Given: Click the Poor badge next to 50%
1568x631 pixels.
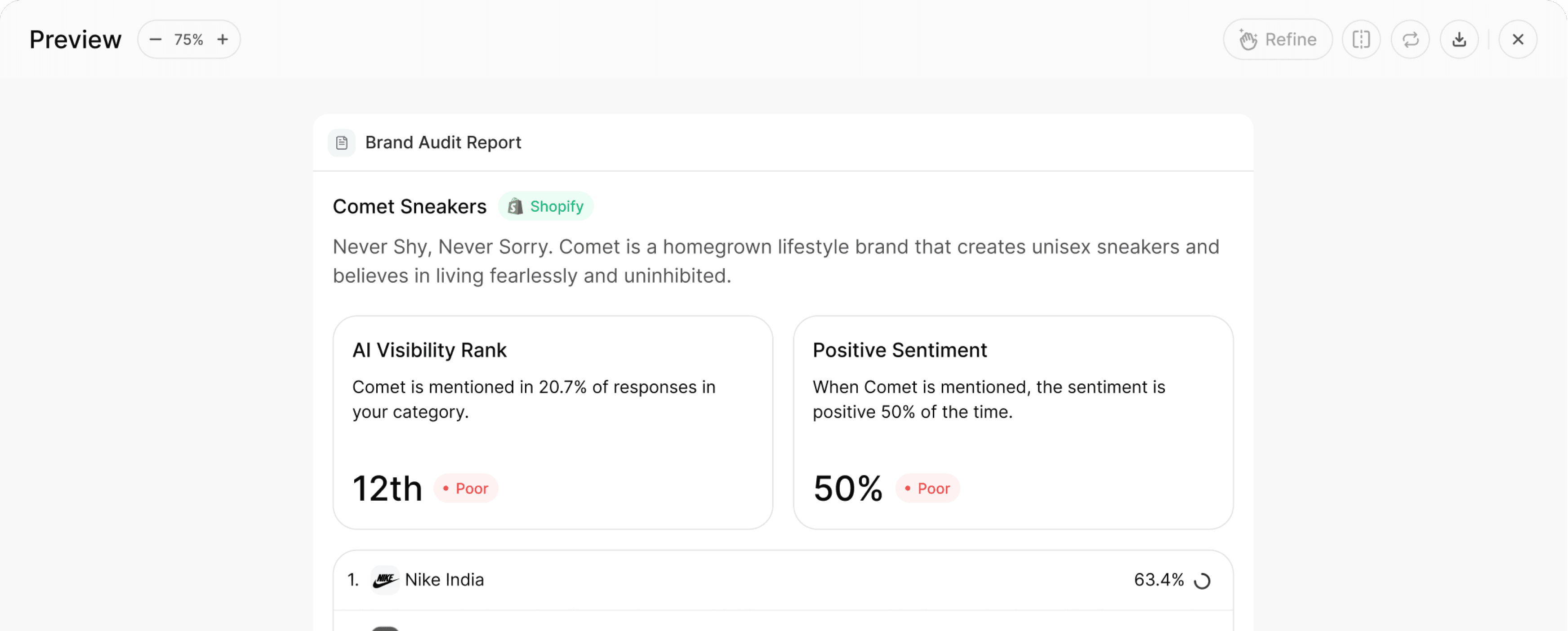Looking at the screenshot, I should click(x=928, y=489).
